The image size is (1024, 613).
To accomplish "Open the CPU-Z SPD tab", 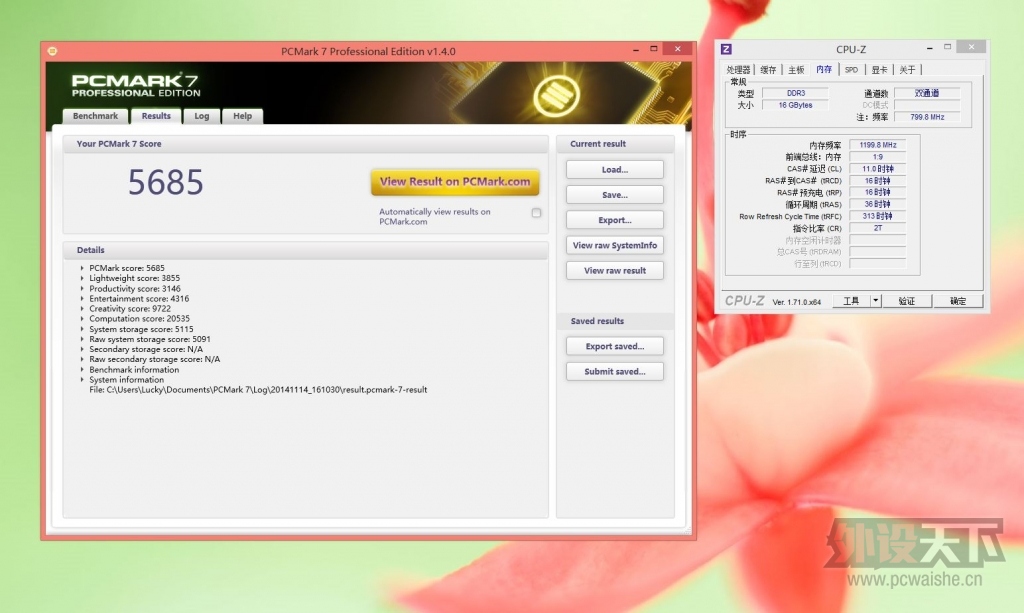I will point(852,70).
